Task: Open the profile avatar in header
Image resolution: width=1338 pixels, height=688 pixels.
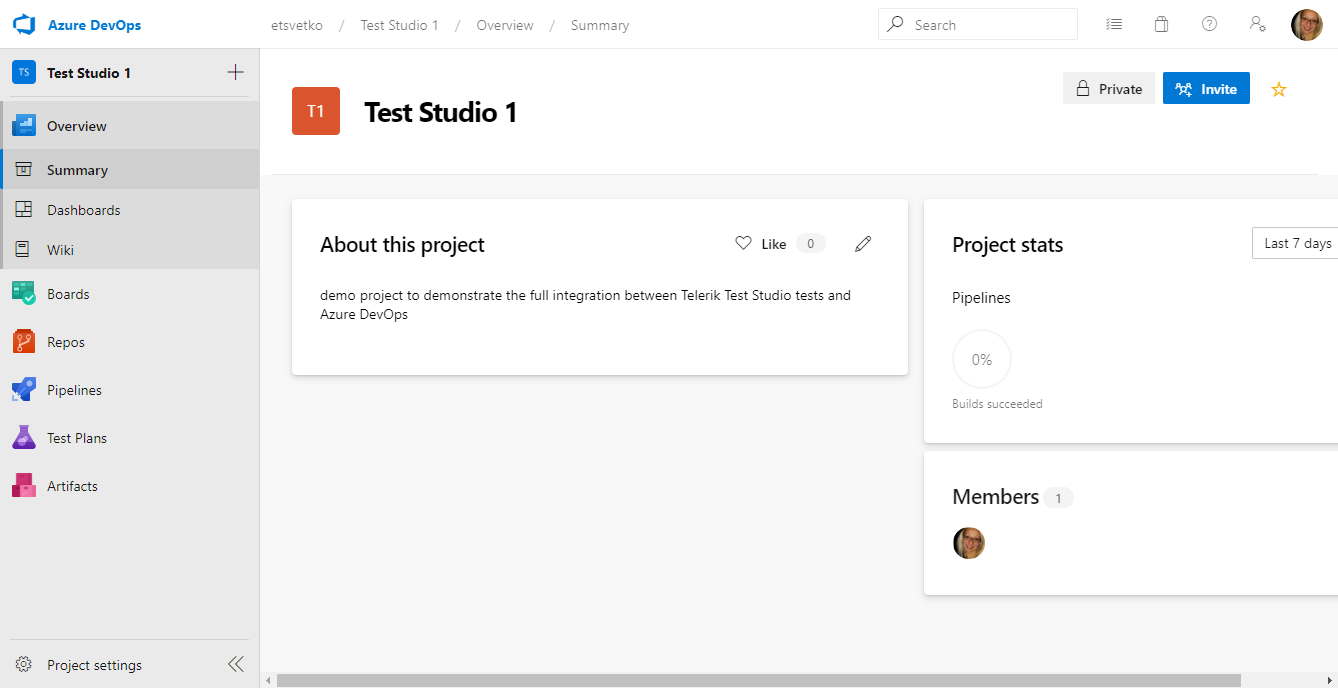Action: (x=1307, y=25)
